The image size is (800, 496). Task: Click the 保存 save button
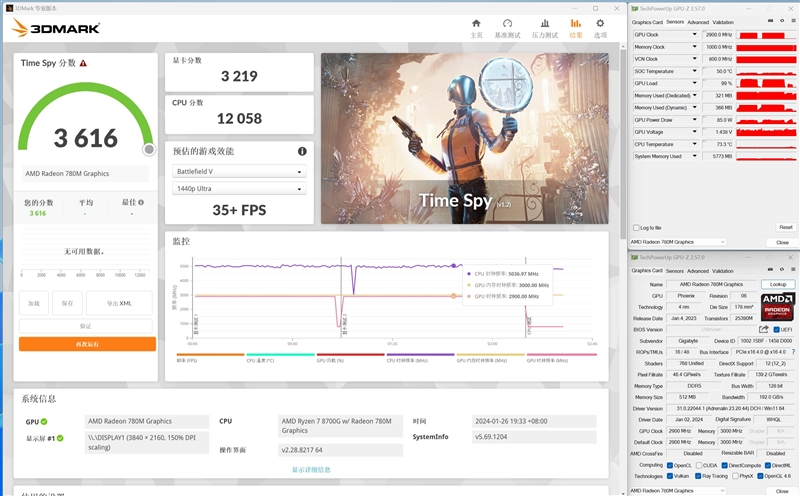(x=67, y=303)
